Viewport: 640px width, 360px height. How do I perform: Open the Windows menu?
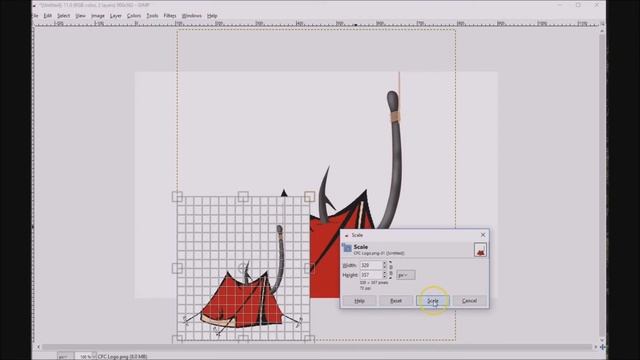pos(191,16)
